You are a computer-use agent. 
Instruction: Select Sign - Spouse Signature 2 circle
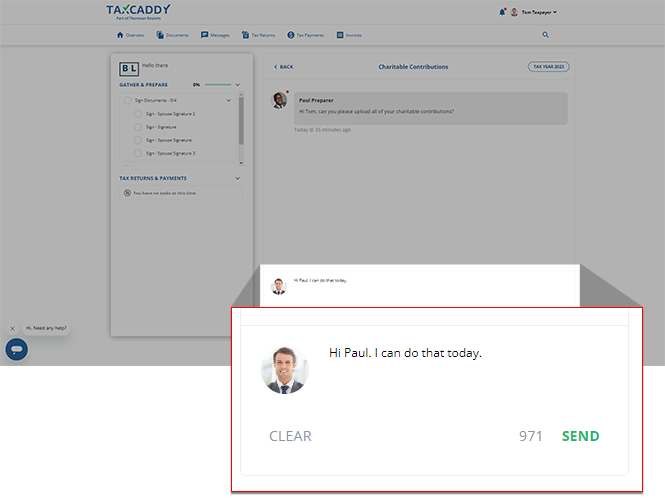(x=138, y=114)
